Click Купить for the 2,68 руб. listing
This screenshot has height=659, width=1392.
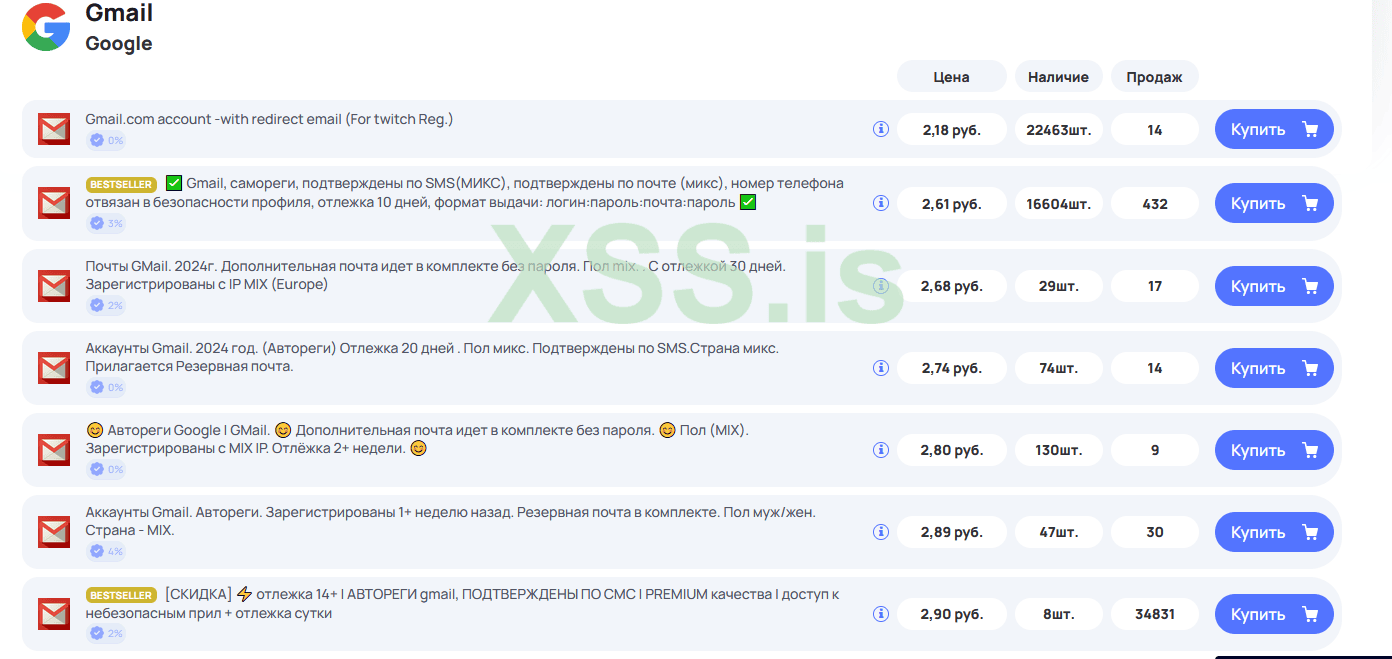(1274, 286)
